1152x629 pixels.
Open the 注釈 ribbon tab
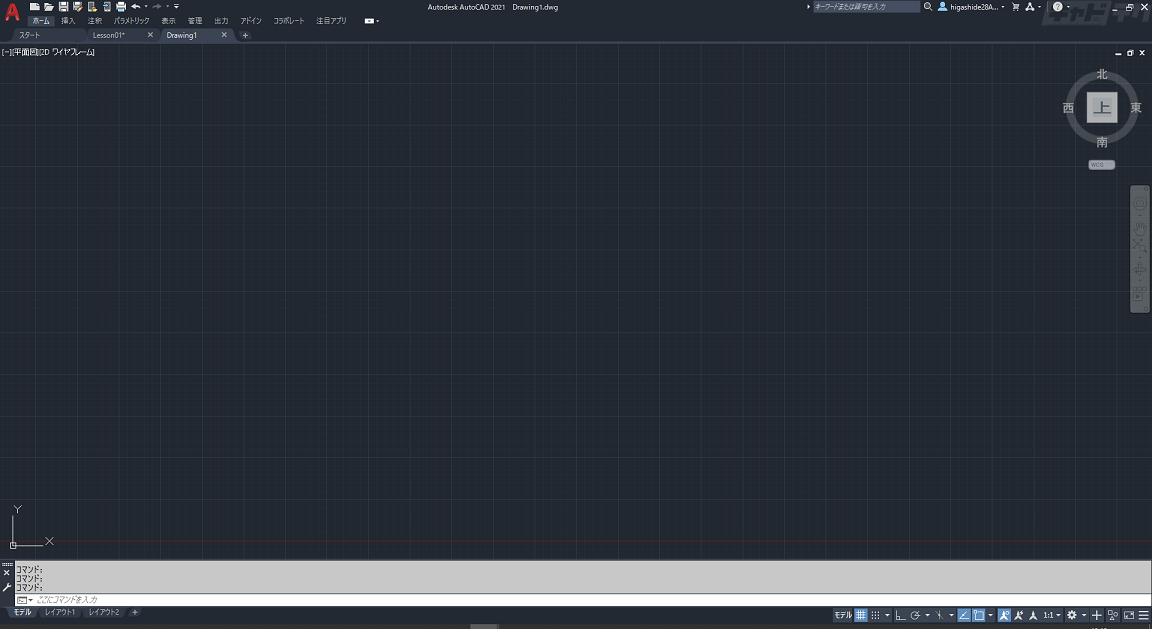[x=95, y=21]
